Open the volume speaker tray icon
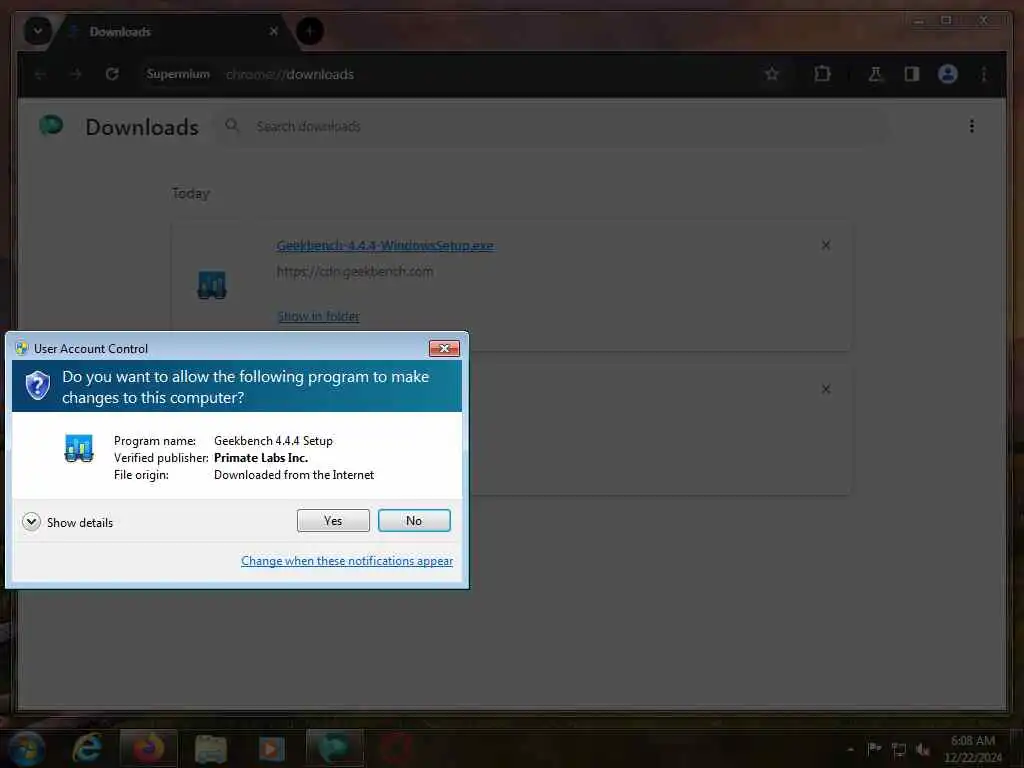Screen dimensions: 1024x768 (922, 750)
